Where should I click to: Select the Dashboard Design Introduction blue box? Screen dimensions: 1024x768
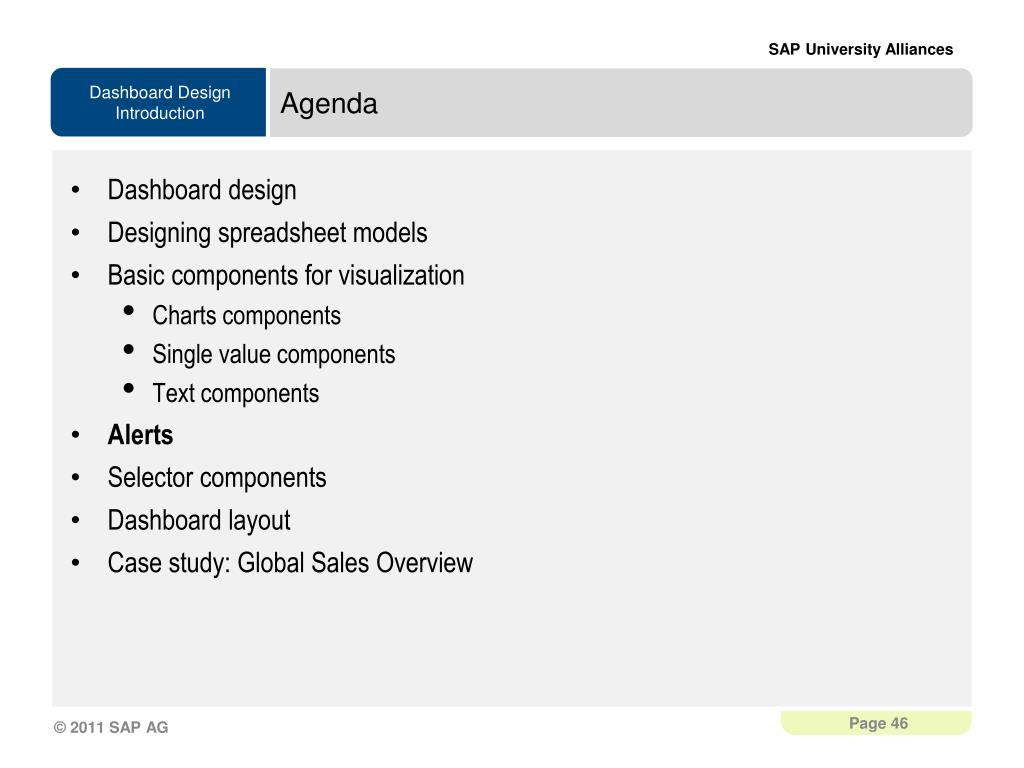pos(159,102)
